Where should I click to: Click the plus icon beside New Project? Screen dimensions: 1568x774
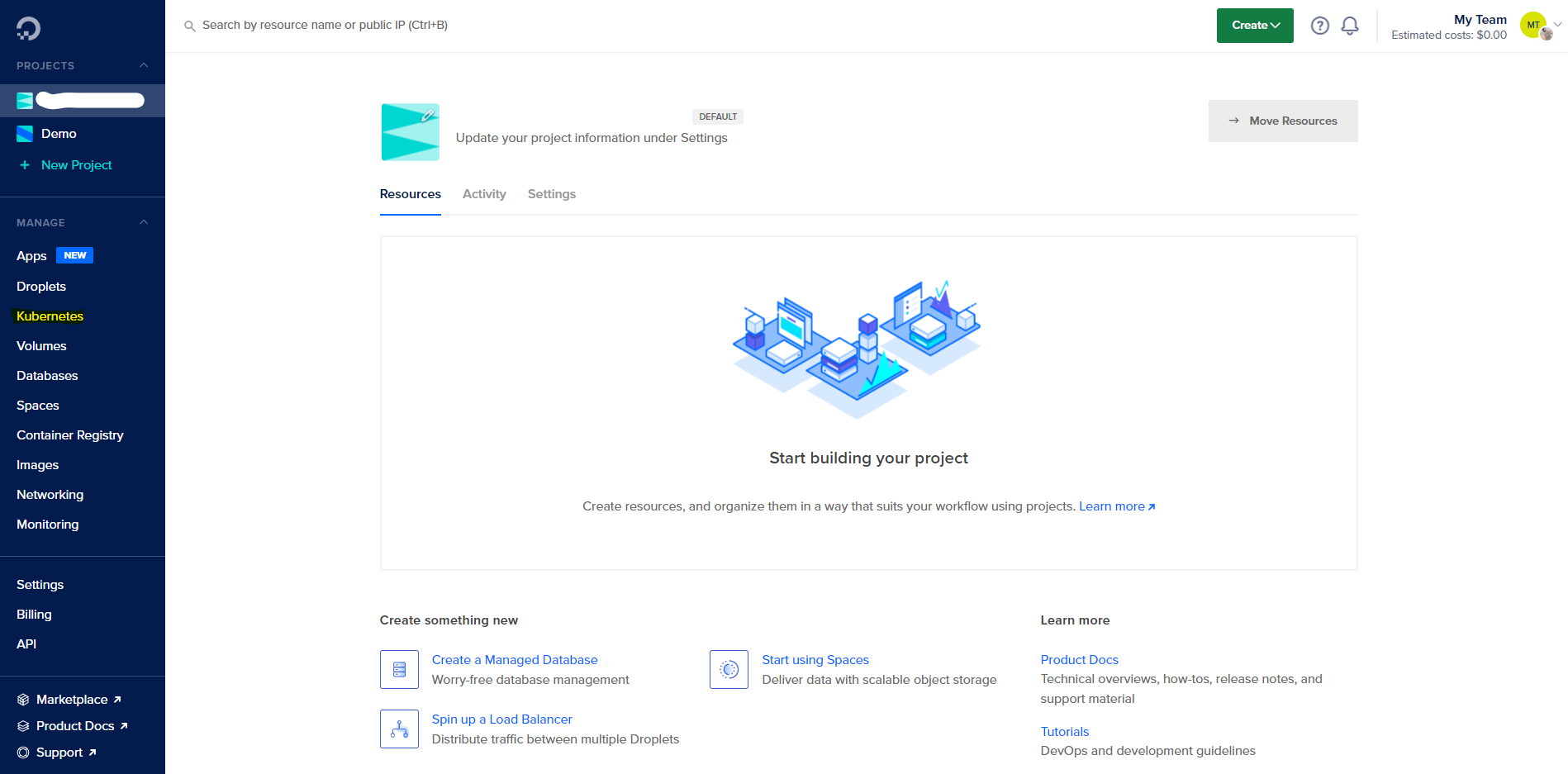click(x=25, y=165)
